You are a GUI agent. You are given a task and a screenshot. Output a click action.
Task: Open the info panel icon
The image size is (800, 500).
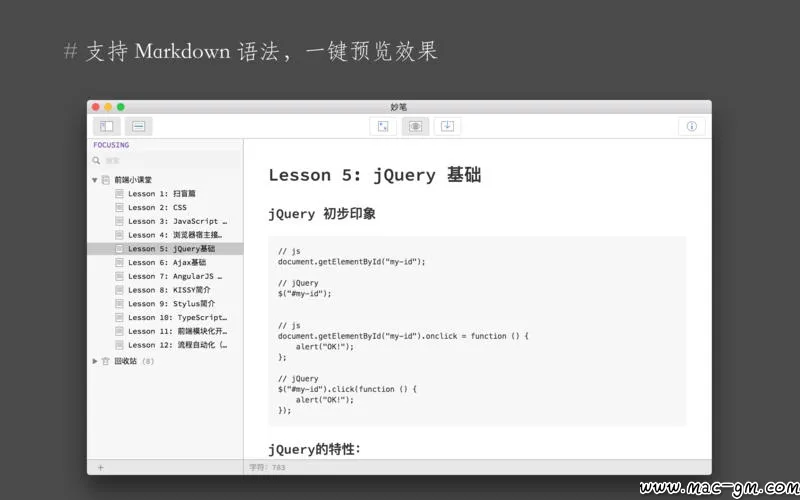tap(692, 126)
